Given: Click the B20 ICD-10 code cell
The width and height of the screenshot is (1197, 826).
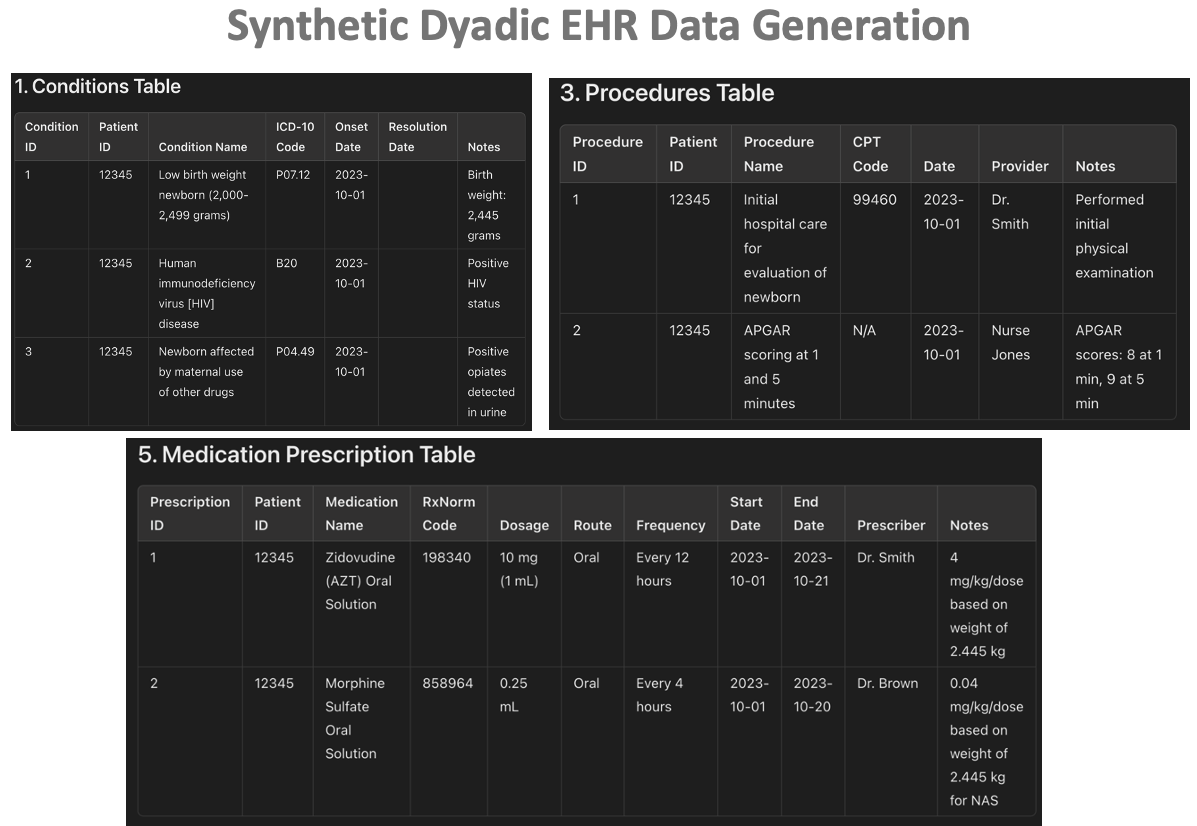Looking at the screenshot, I should click(286, 264).
